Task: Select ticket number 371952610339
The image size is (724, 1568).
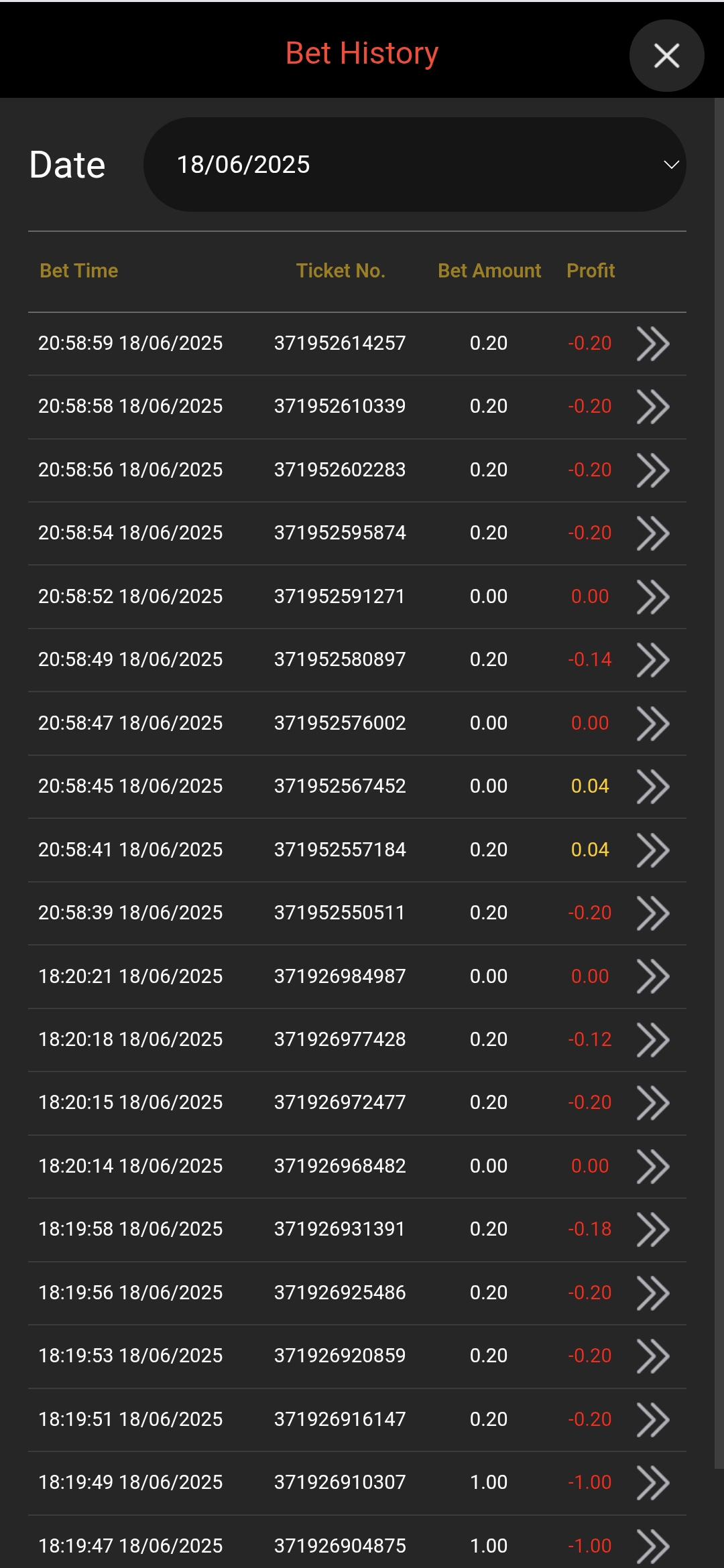Action: (x=340, y=406)
